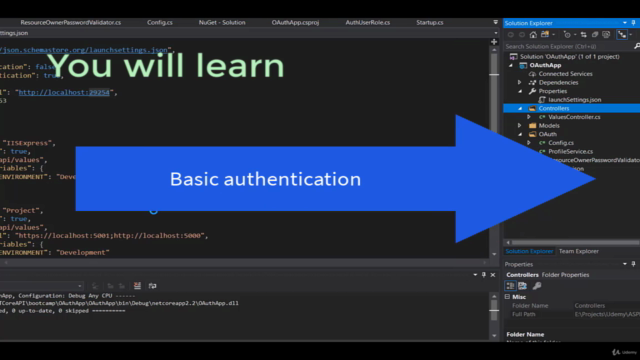This screenshot has height=360, width=640.
Task: Click the Dependencies icon
Action: [532, 82]
